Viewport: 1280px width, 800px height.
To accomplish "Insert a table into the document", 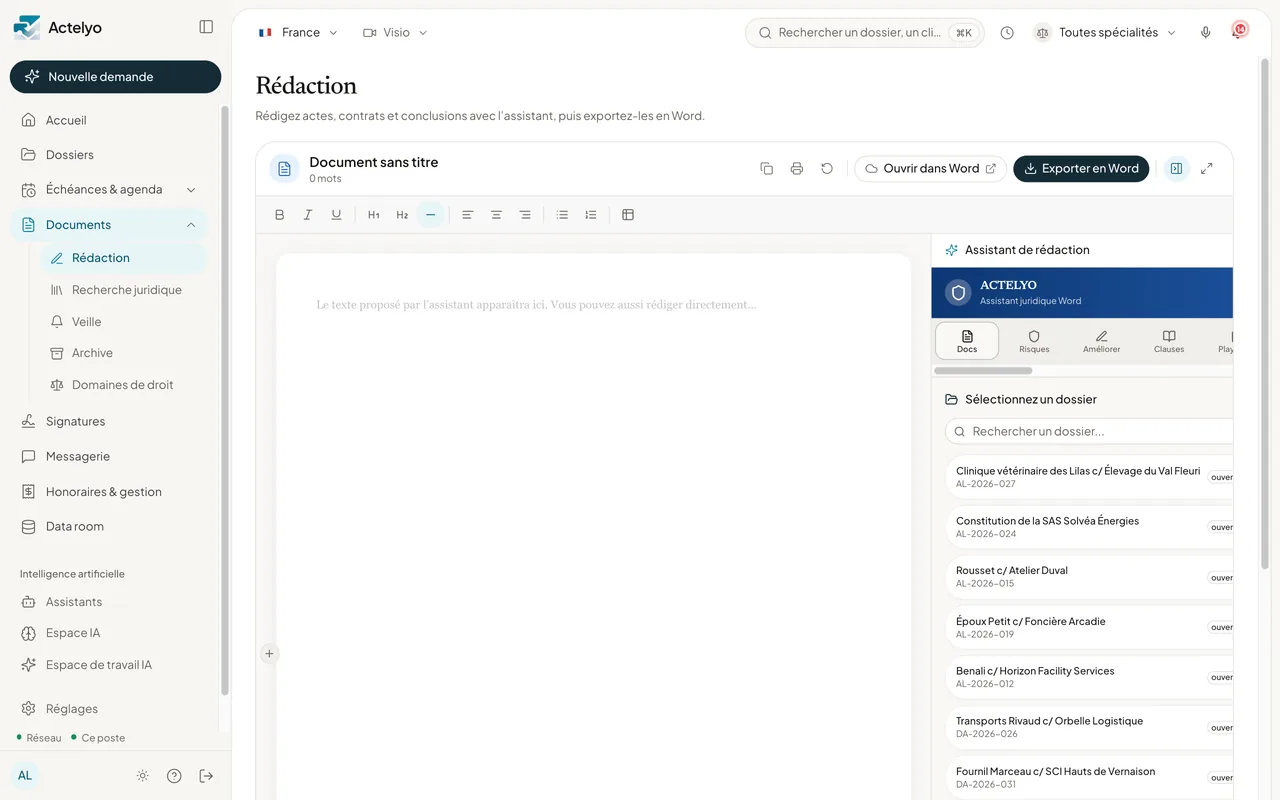I will (x=628, y=215).
